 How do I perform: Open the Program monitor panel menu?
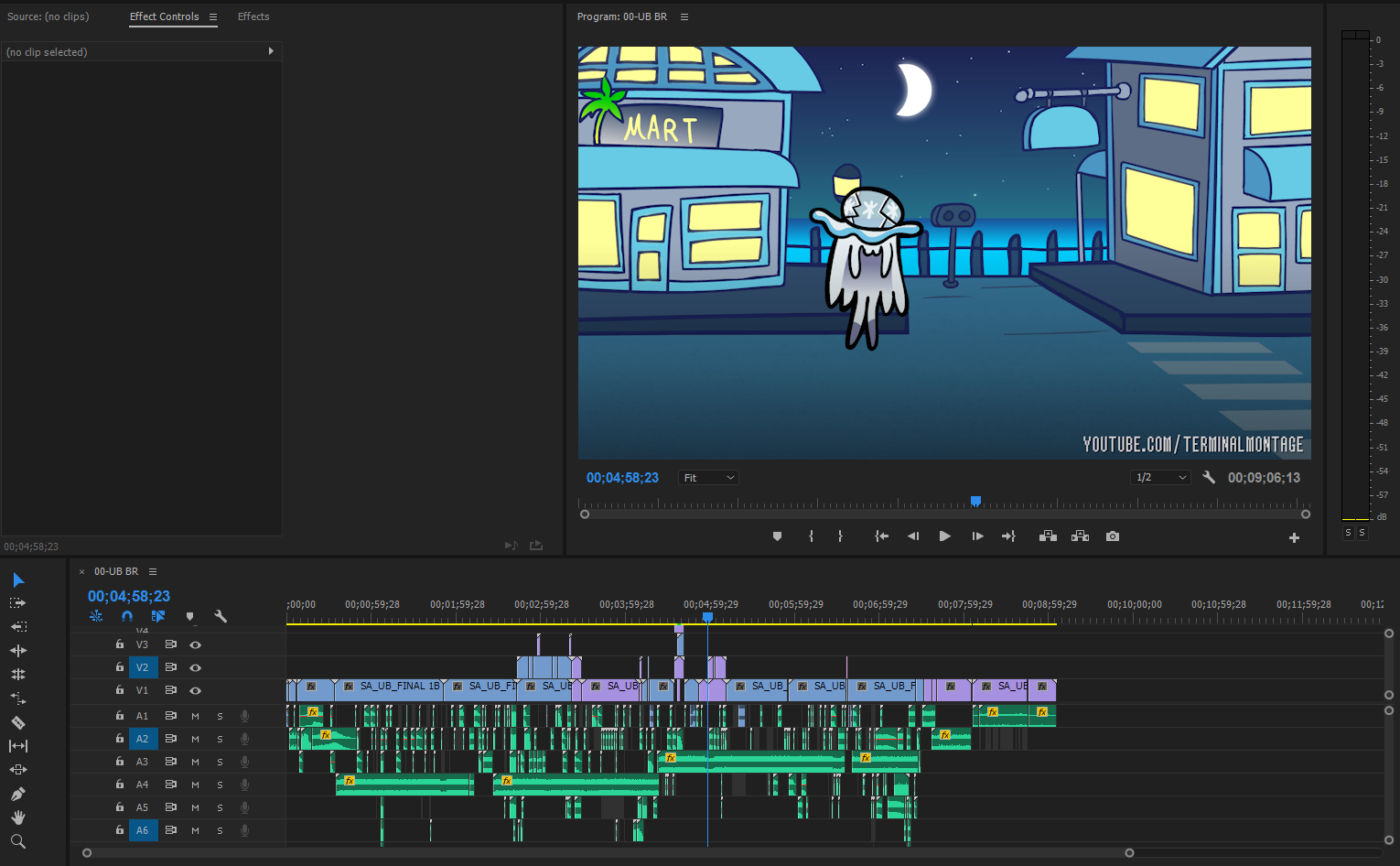click(684, 17)
